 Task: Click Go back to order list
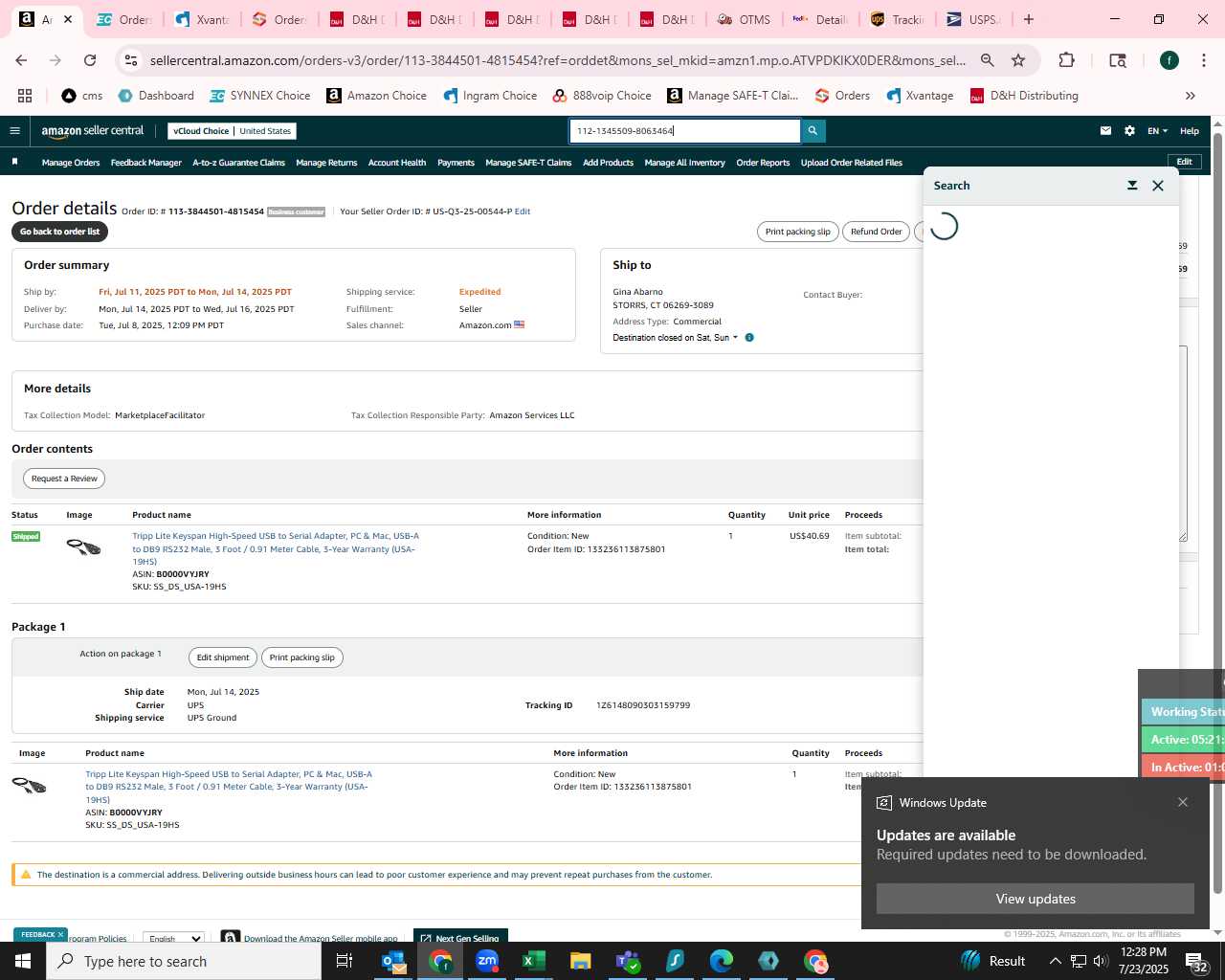(59, 232)
